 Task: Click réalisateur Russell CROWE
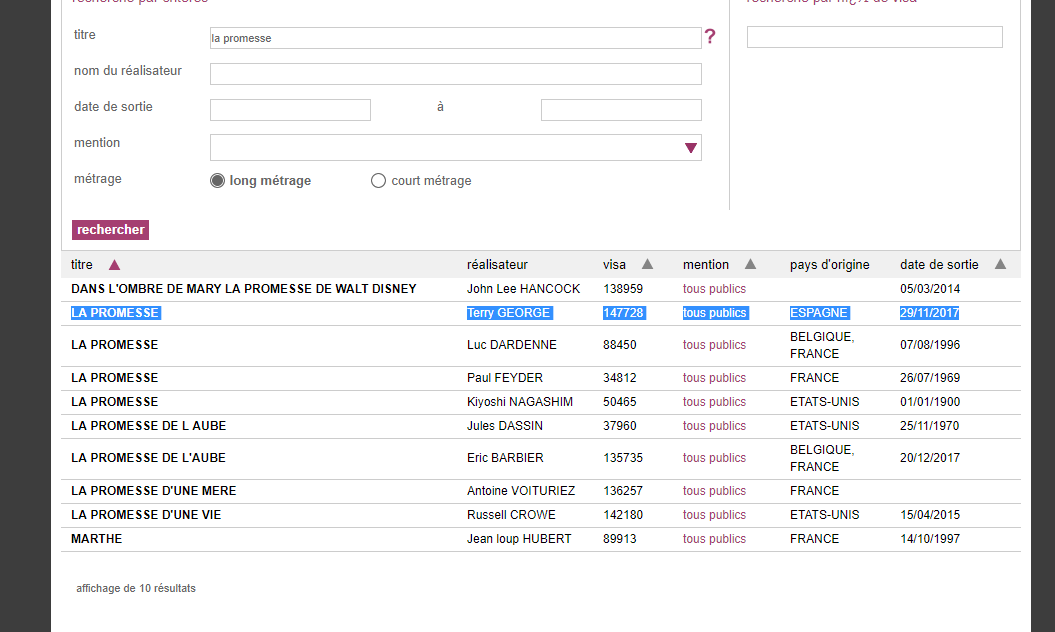tap(511, 515)
